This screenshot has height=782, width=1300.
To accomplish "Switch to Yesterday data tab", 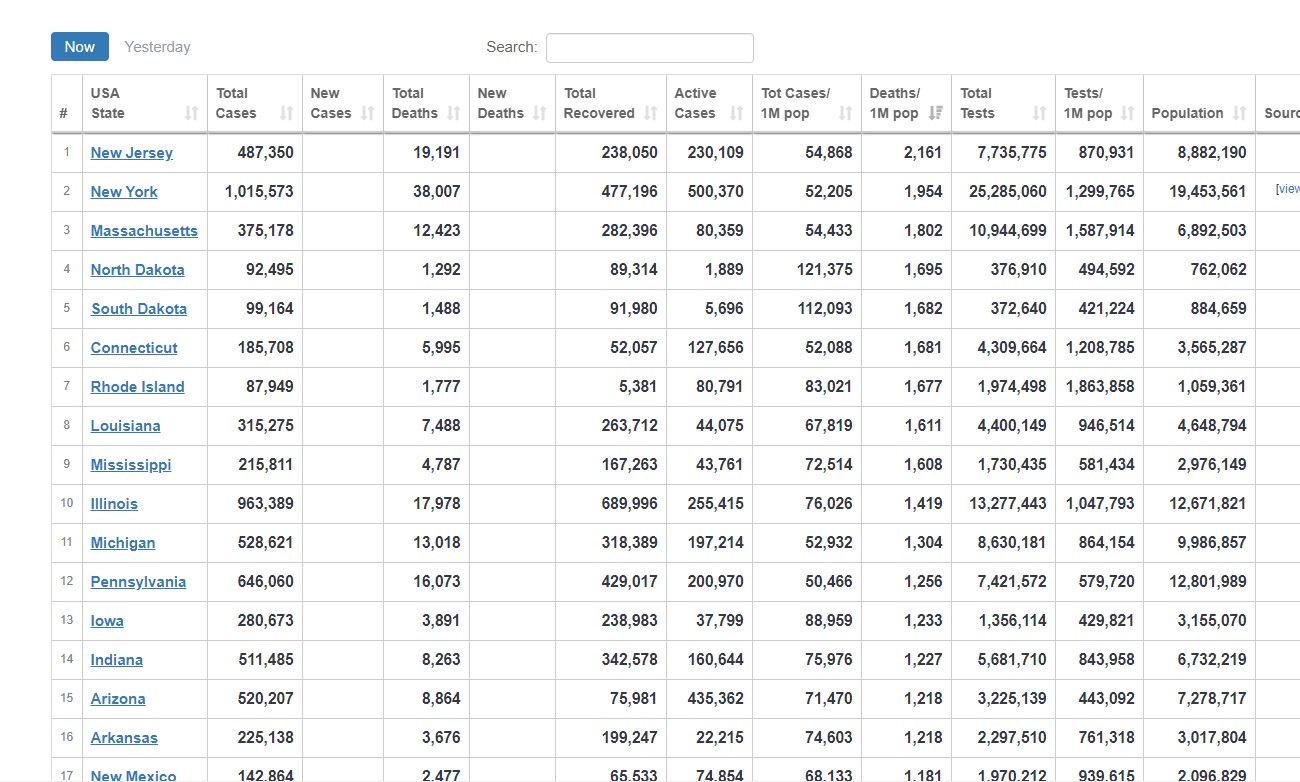I will point(157,47).
